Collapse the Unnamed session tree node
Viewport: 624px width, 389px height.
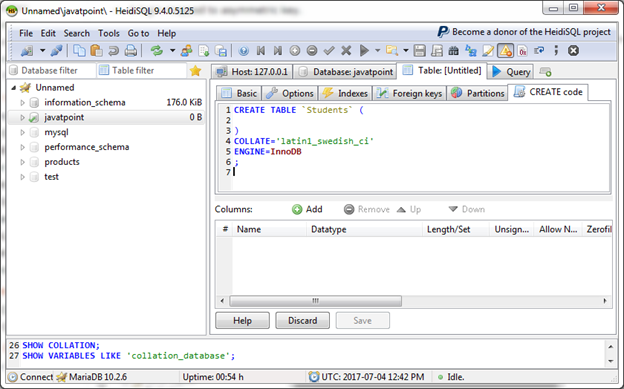pyautogui.click(x=14, y=88)
